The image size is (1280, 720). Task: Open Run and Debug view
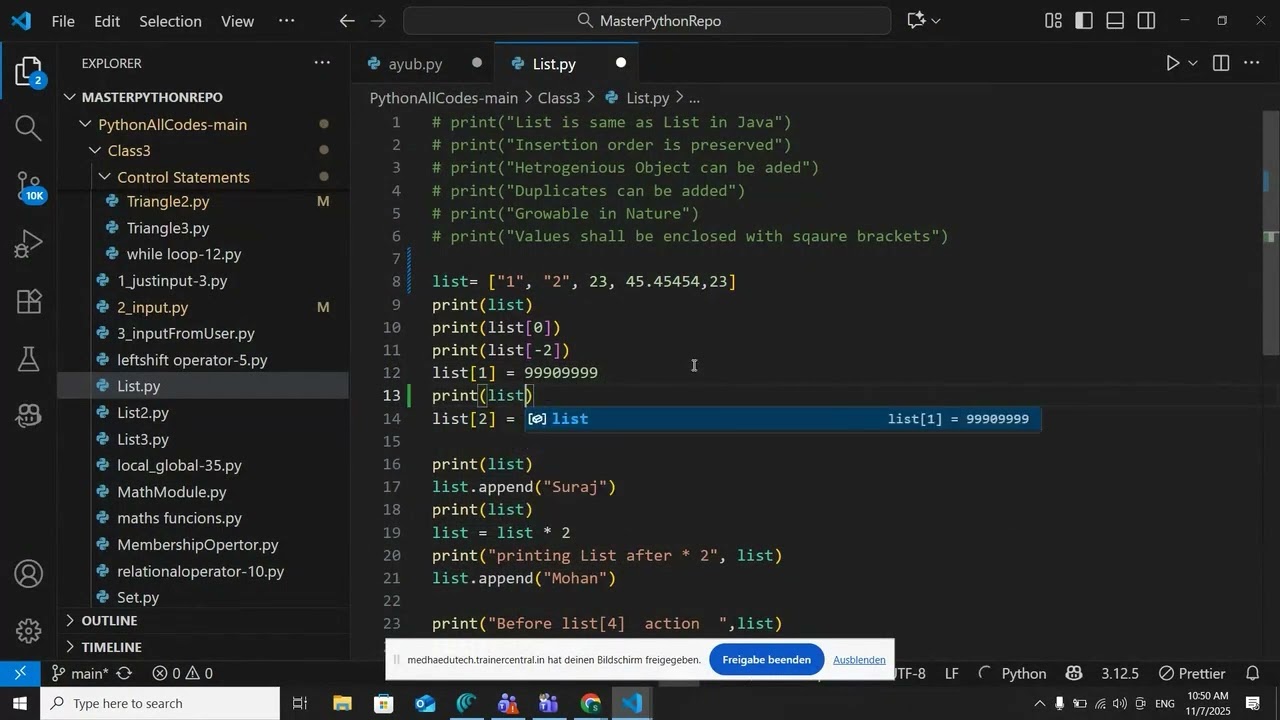point(28,243)
